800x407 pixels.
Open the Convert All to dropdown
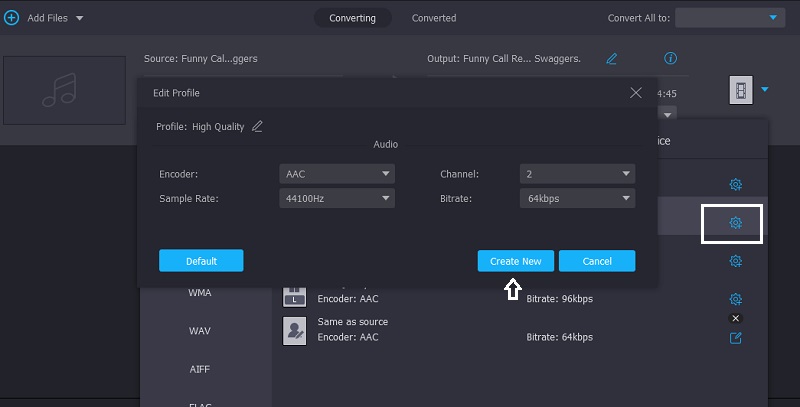tap(731, 18)
